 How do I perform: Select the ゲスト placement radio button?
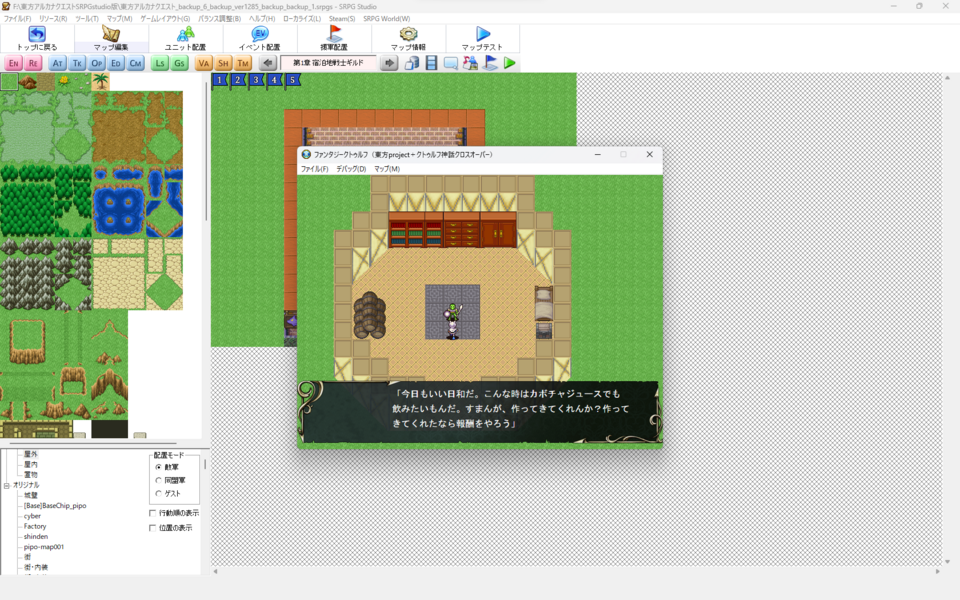[x=158, y=493]
